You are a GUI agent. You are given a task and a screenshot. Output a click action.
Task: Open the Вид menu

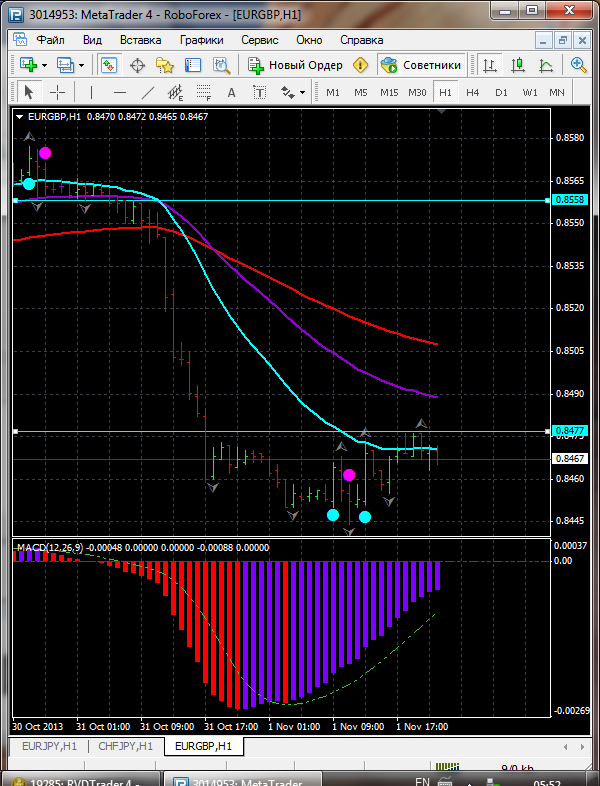pyautogui.click(x=92, y=40)
